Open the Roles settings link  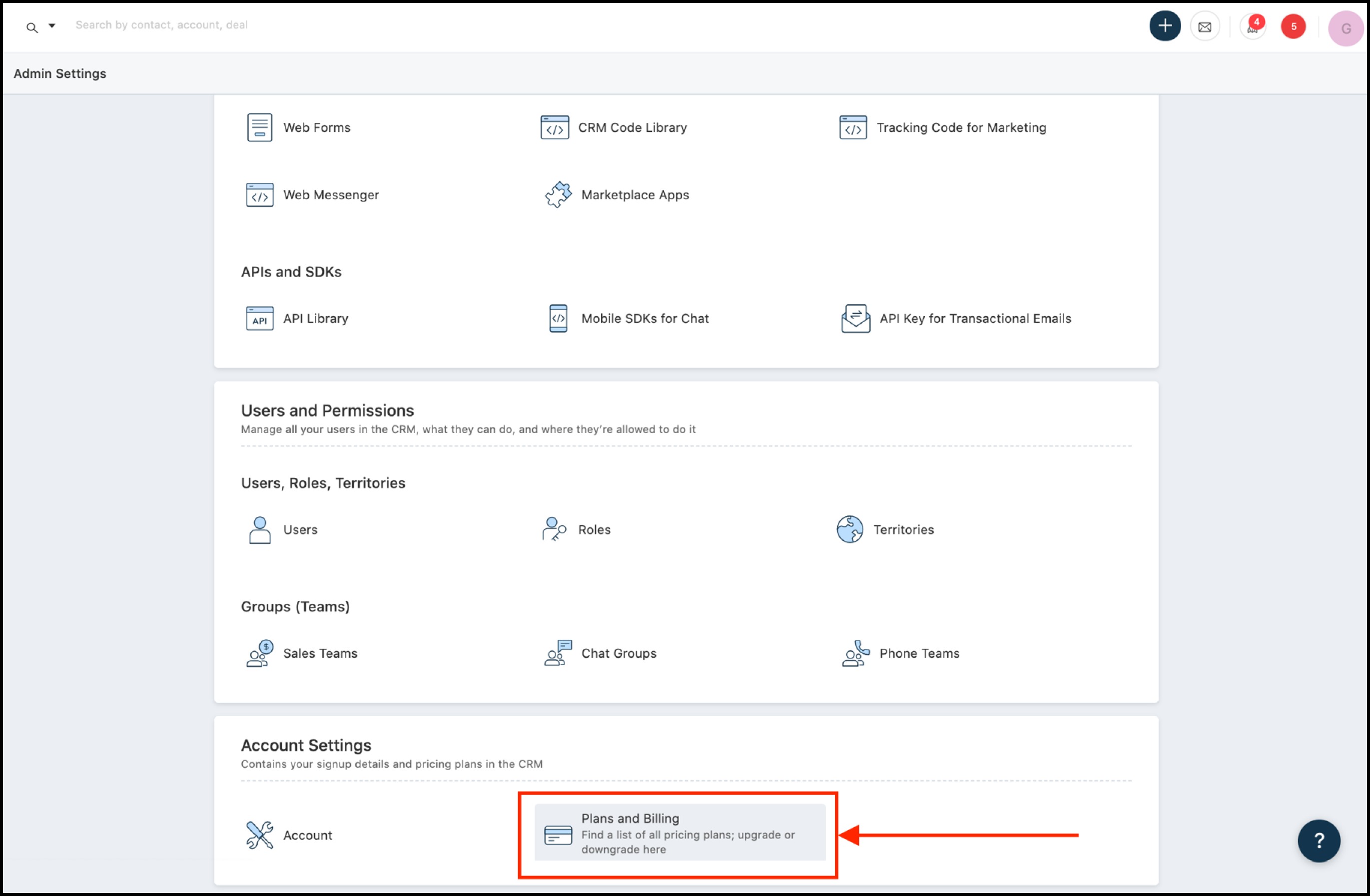(x=594, y=529)
